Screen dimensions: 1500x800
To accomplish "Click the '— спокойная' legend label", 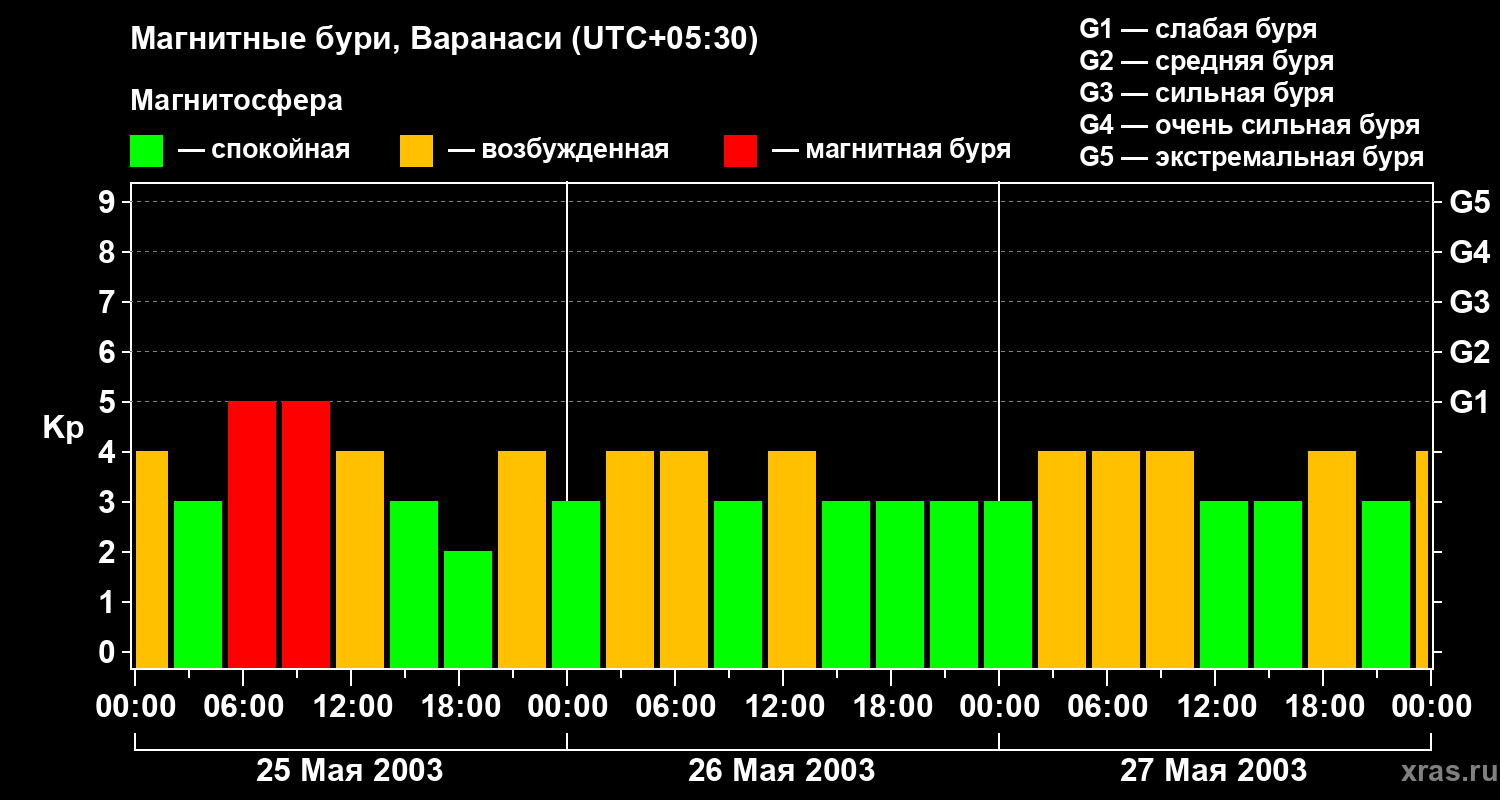I will (x=264, y=150).
